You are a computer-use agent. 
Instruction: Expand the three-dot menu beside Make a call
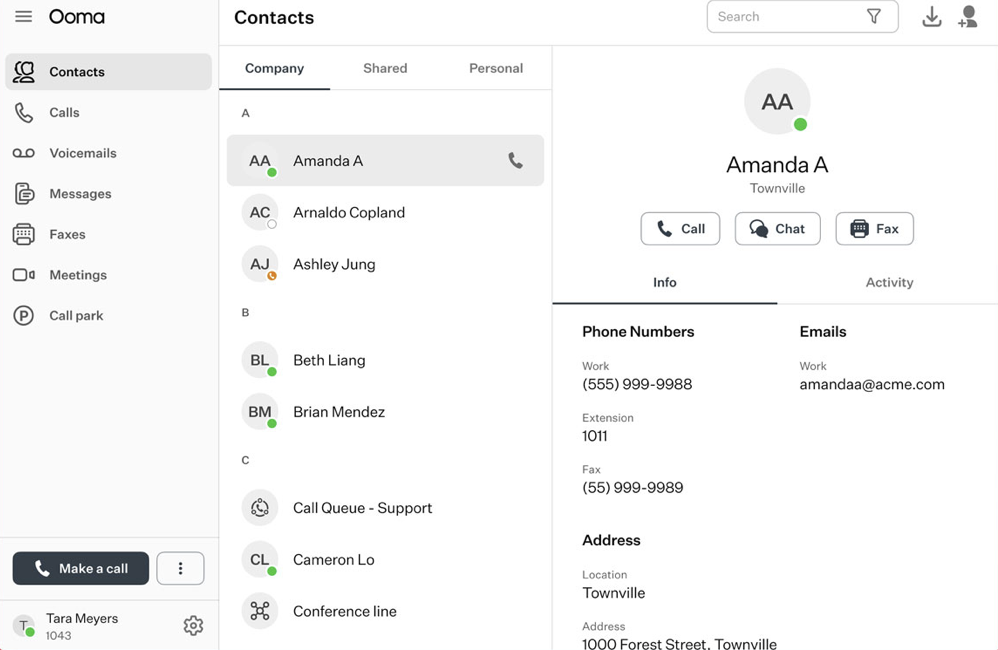180,568
